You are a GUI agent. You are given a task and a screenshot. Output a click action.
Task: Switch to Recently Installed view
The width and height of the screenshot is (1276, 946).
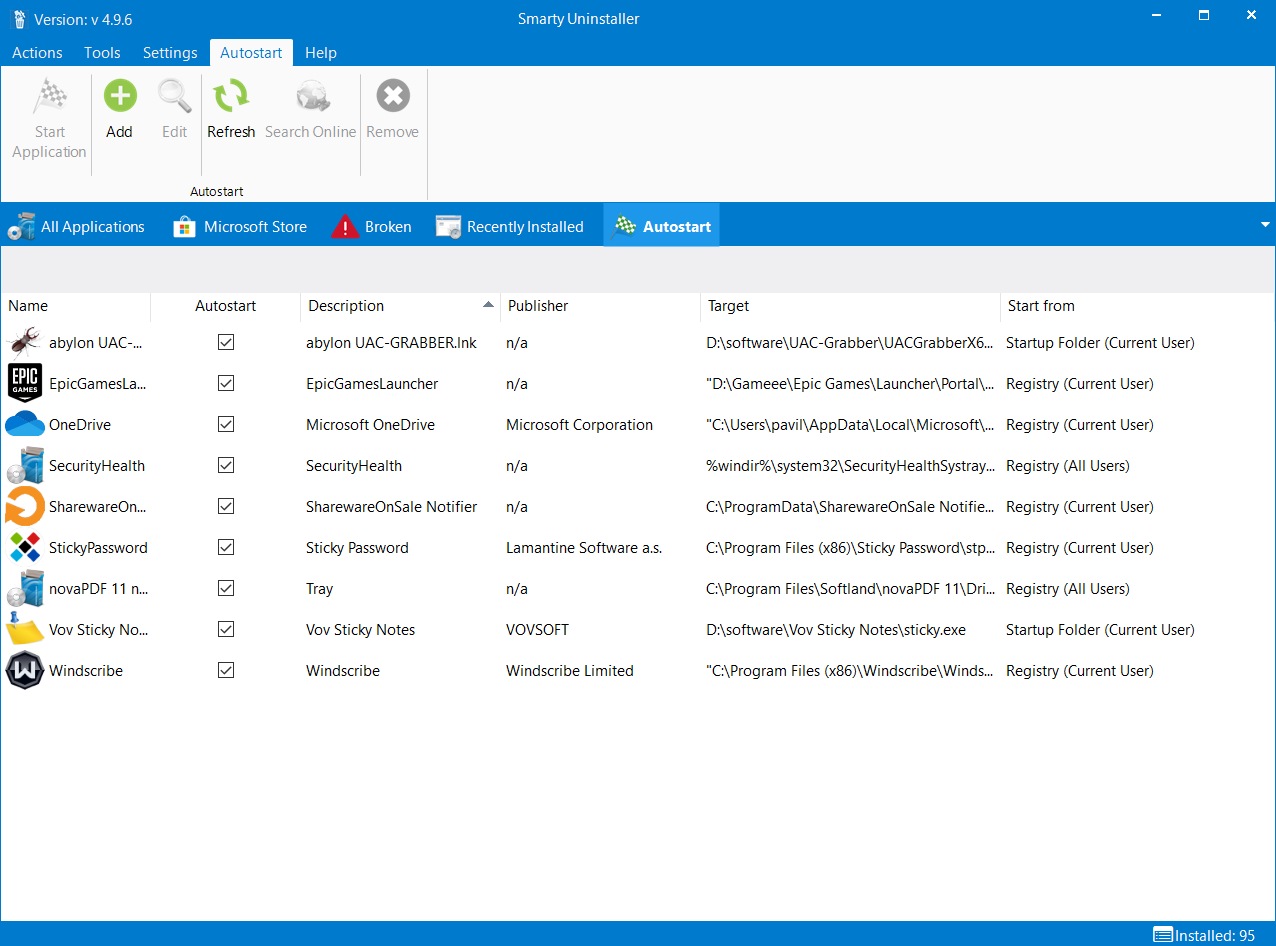(x=510, y=227)
